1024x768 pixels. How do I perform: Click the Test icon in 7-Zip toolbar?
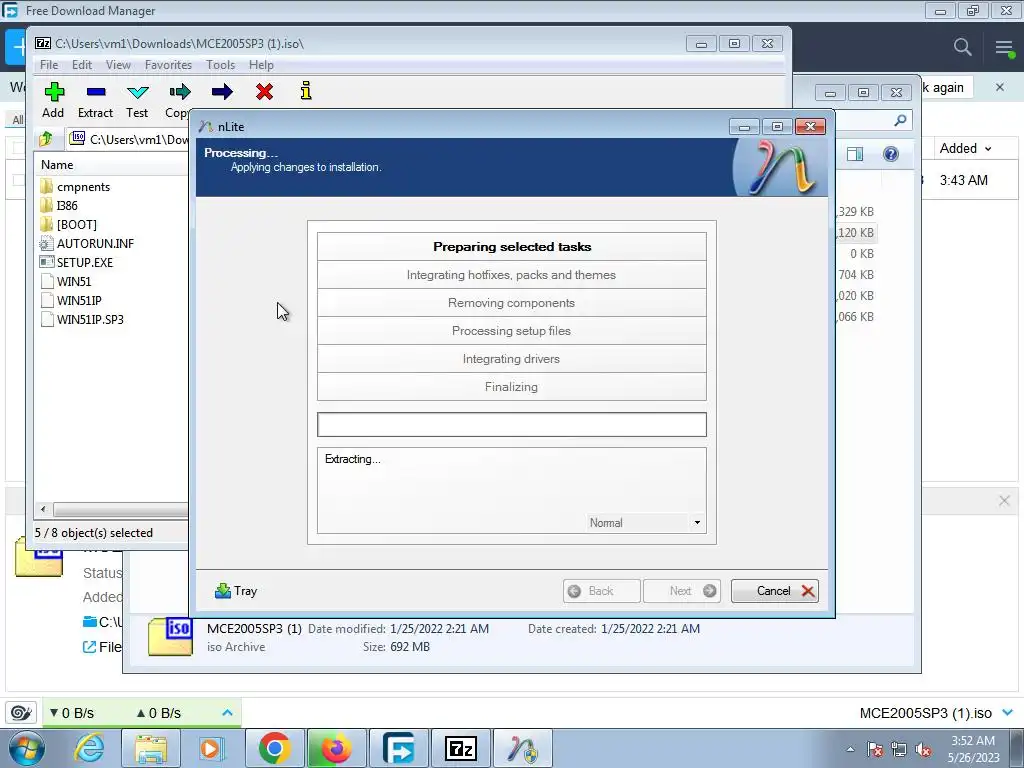tap(137, 92)
